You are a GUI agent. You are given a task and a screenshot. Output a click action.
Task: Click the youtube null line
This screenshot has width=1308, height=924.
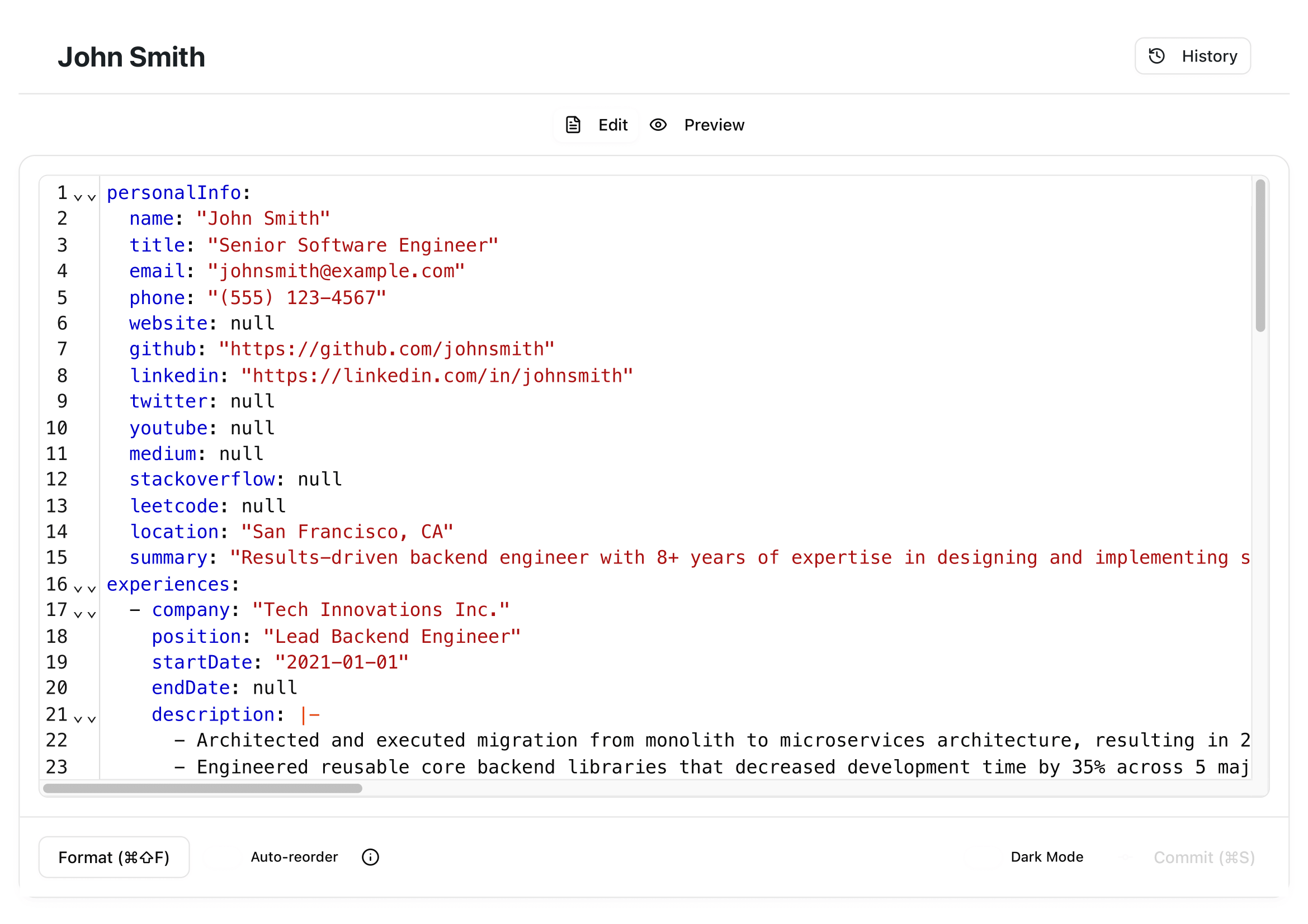point(202,428)
